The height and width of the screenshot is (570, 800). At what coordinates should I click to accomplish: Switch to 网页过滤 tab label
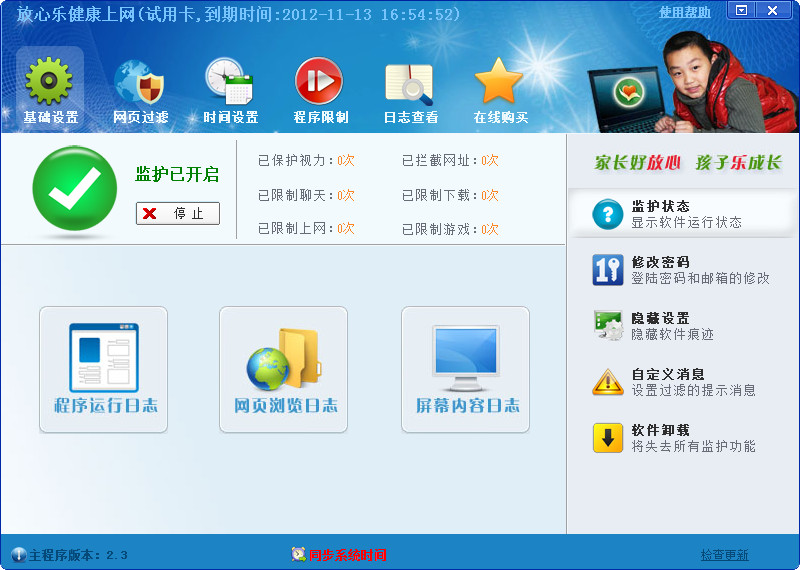[x=140, y=117]
